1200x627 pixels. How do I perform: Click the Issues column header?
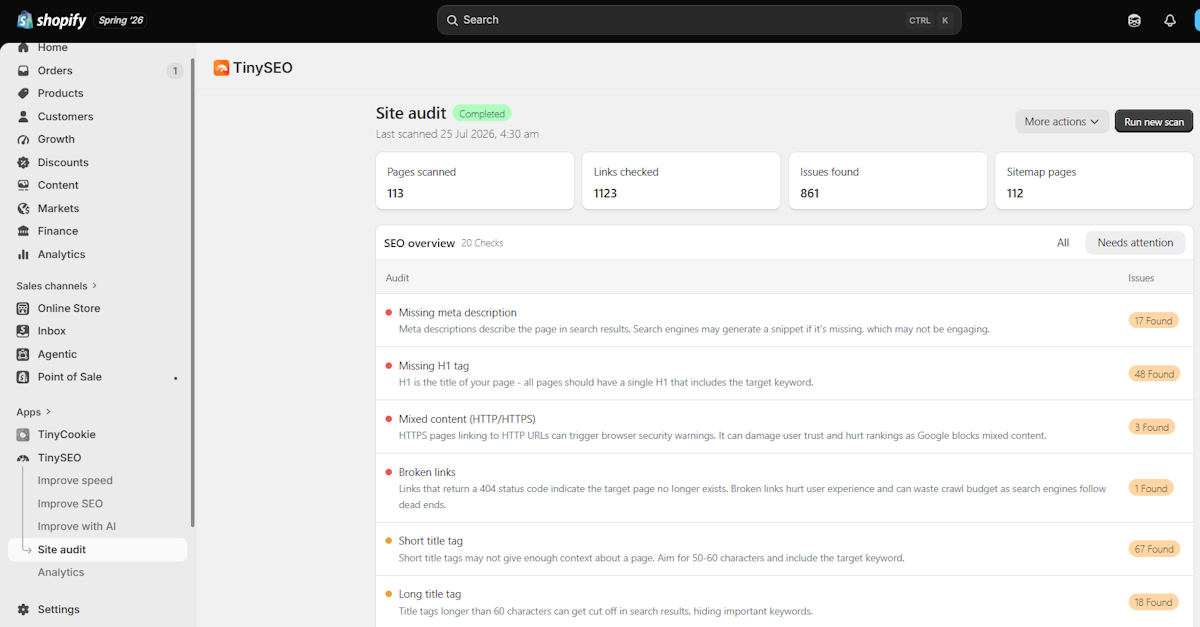coord(1141,278)
